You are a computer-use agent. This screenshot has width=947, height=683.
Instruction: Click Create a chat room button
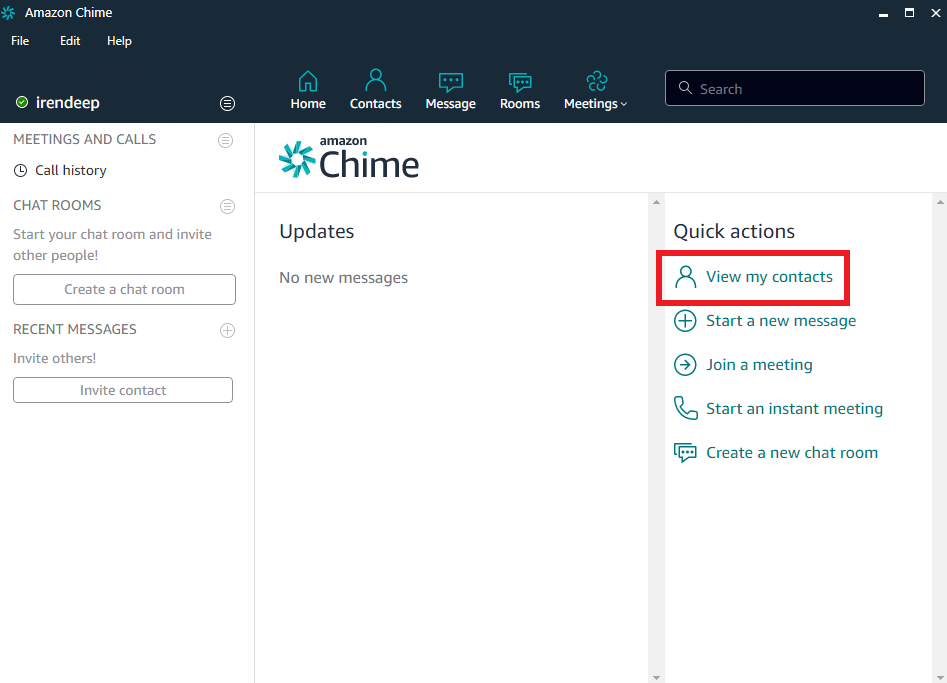click(124, 289)
